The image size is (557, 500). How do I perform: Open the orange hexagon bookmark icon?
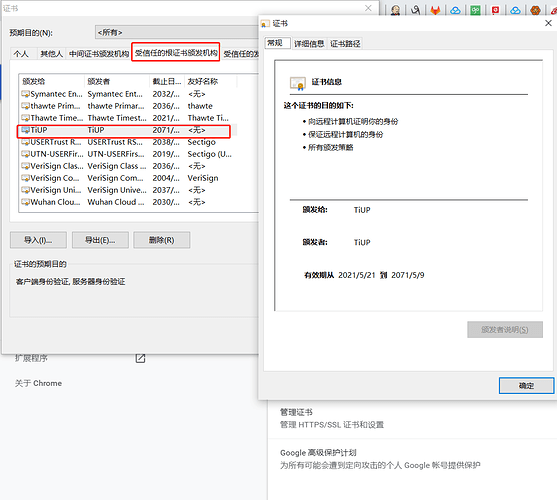[535, 10]
